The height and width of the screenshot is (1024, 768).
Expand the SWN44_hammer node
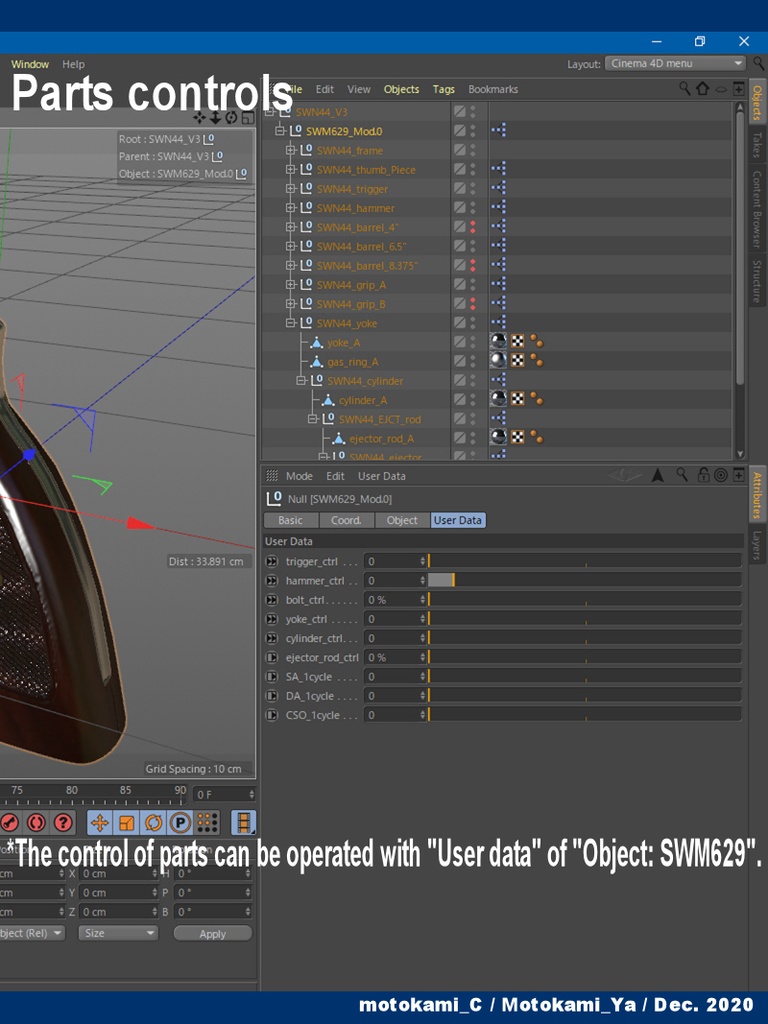[291, 208]
